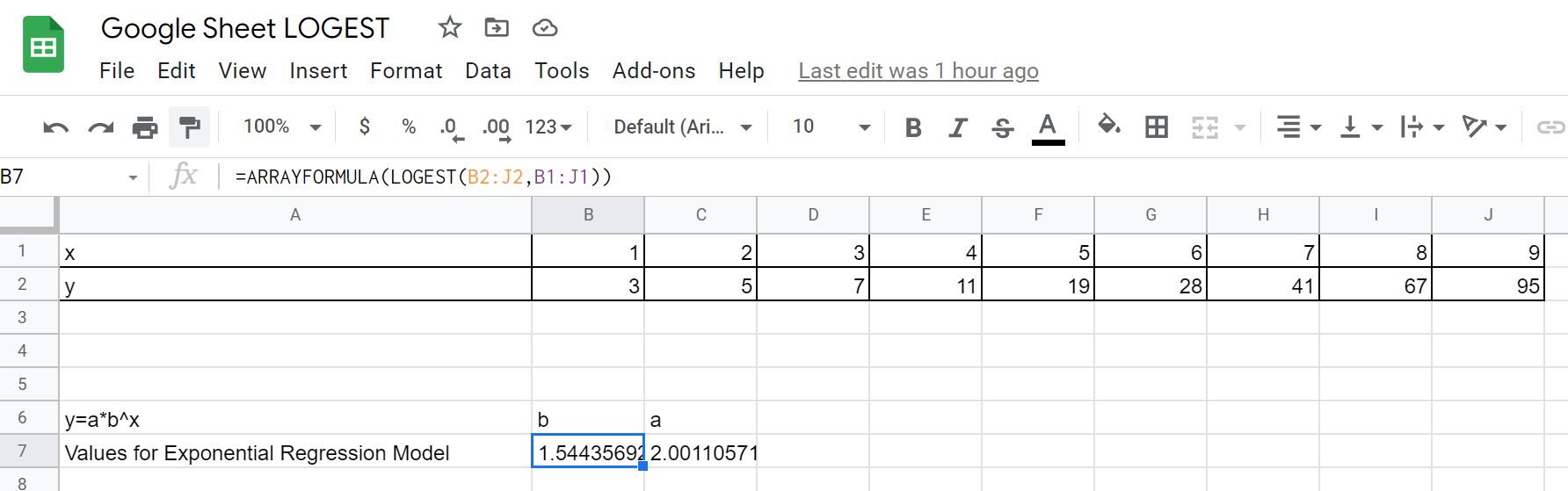Open the Add-ons menu

point(654,70)
